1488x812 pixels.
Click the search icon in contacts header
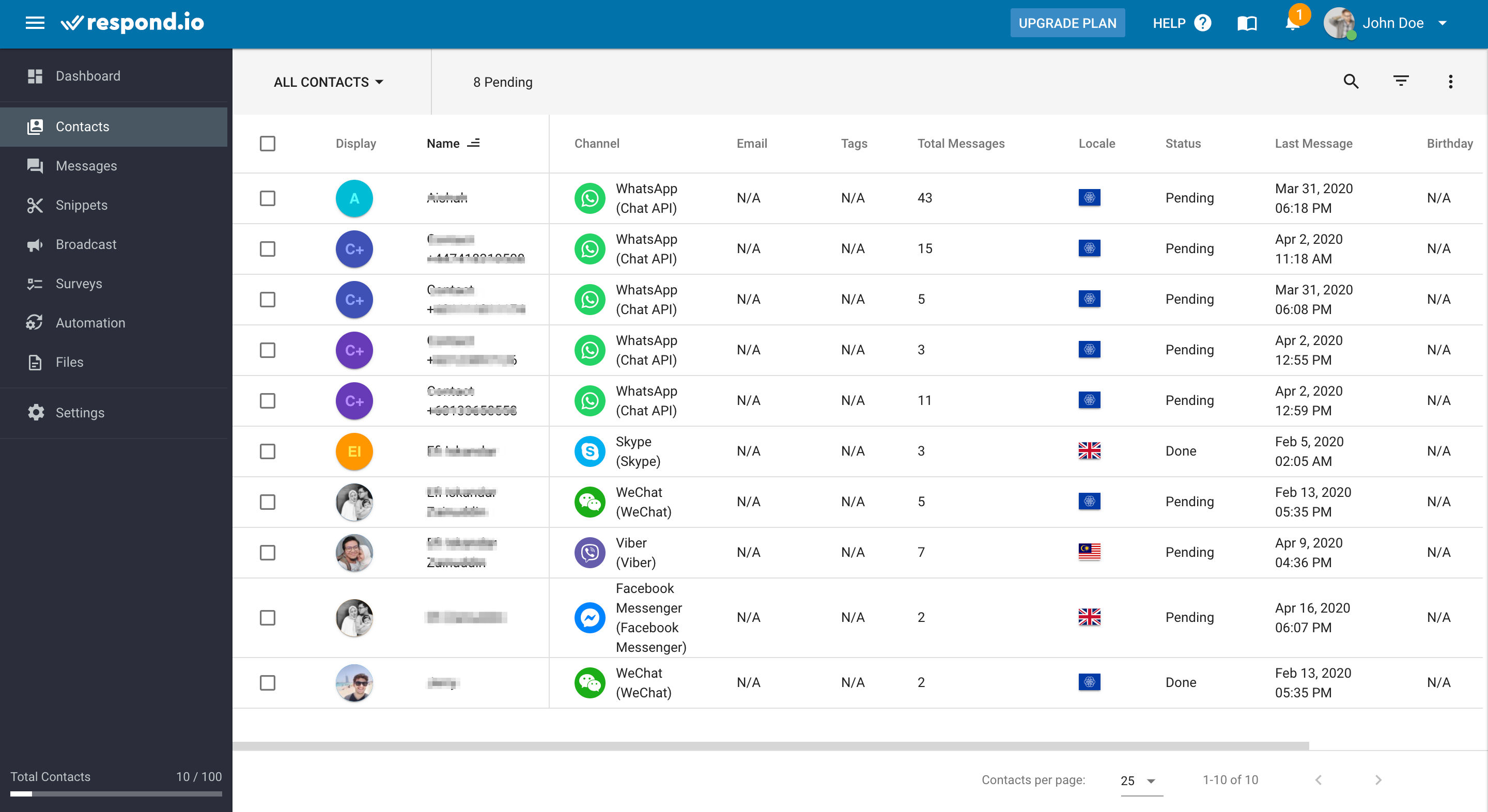(x=1351, y=82)
